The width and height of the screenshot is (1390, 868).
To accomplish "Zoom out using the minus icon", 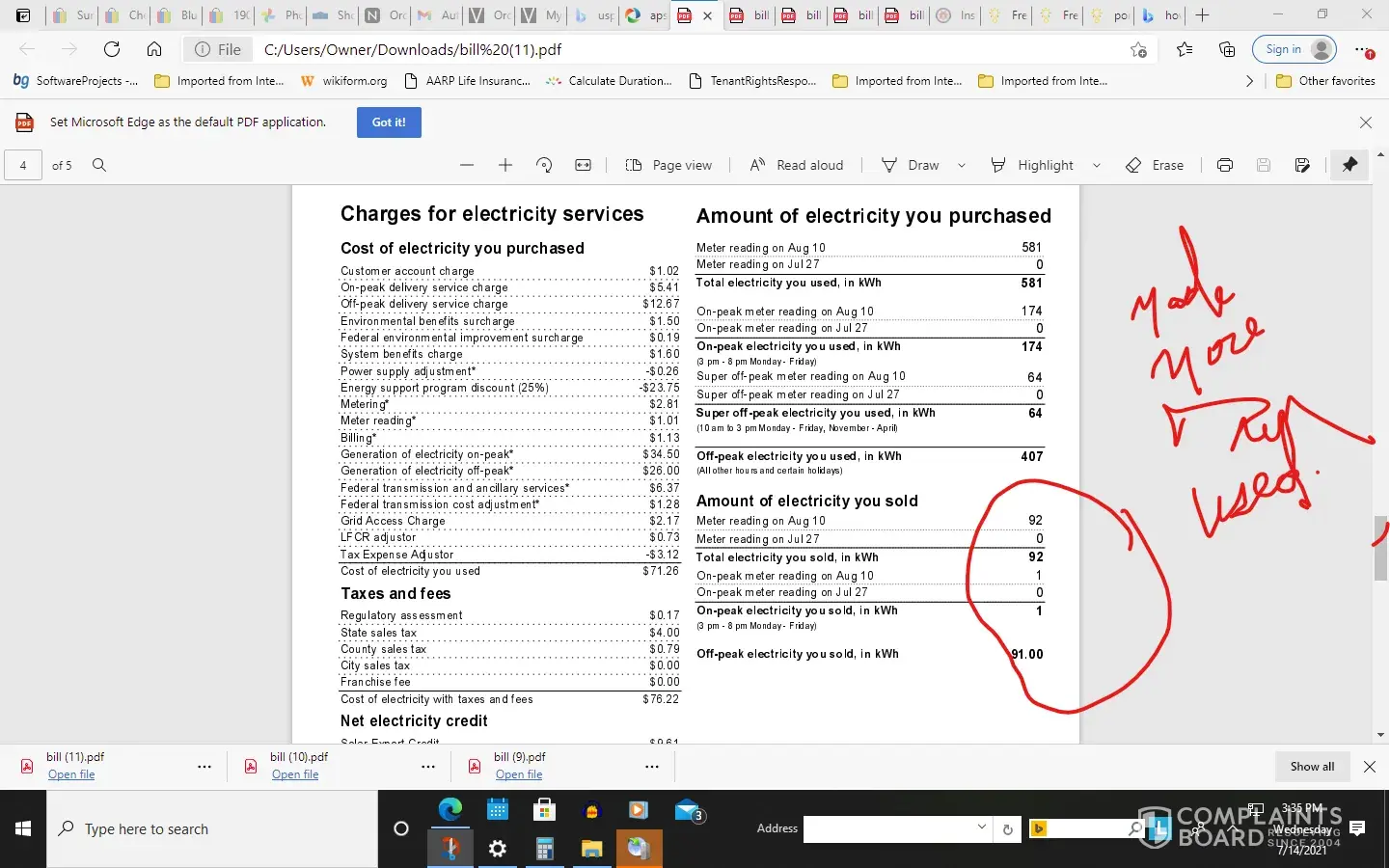I will tap(467, 165).
